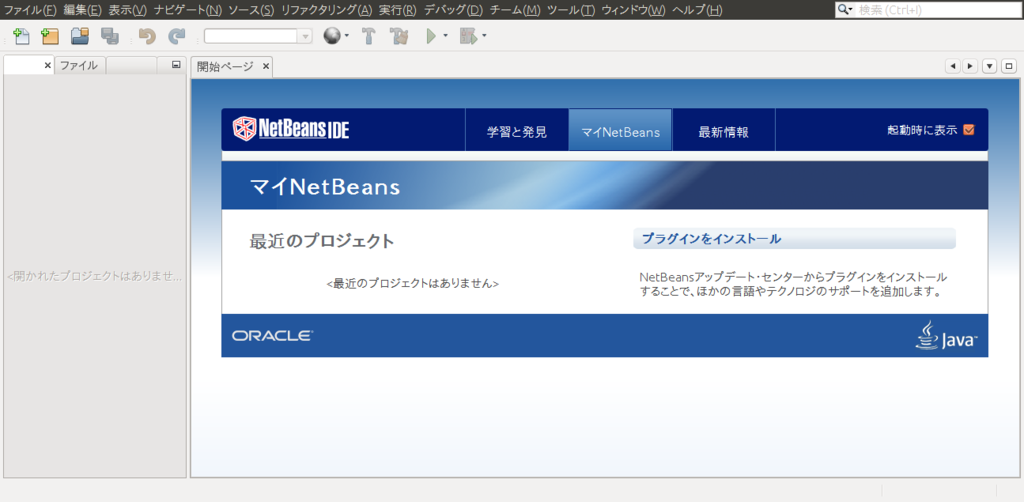Undo the last action via toolbar arrow
The image size is (1024, 502).
point(147,37)
